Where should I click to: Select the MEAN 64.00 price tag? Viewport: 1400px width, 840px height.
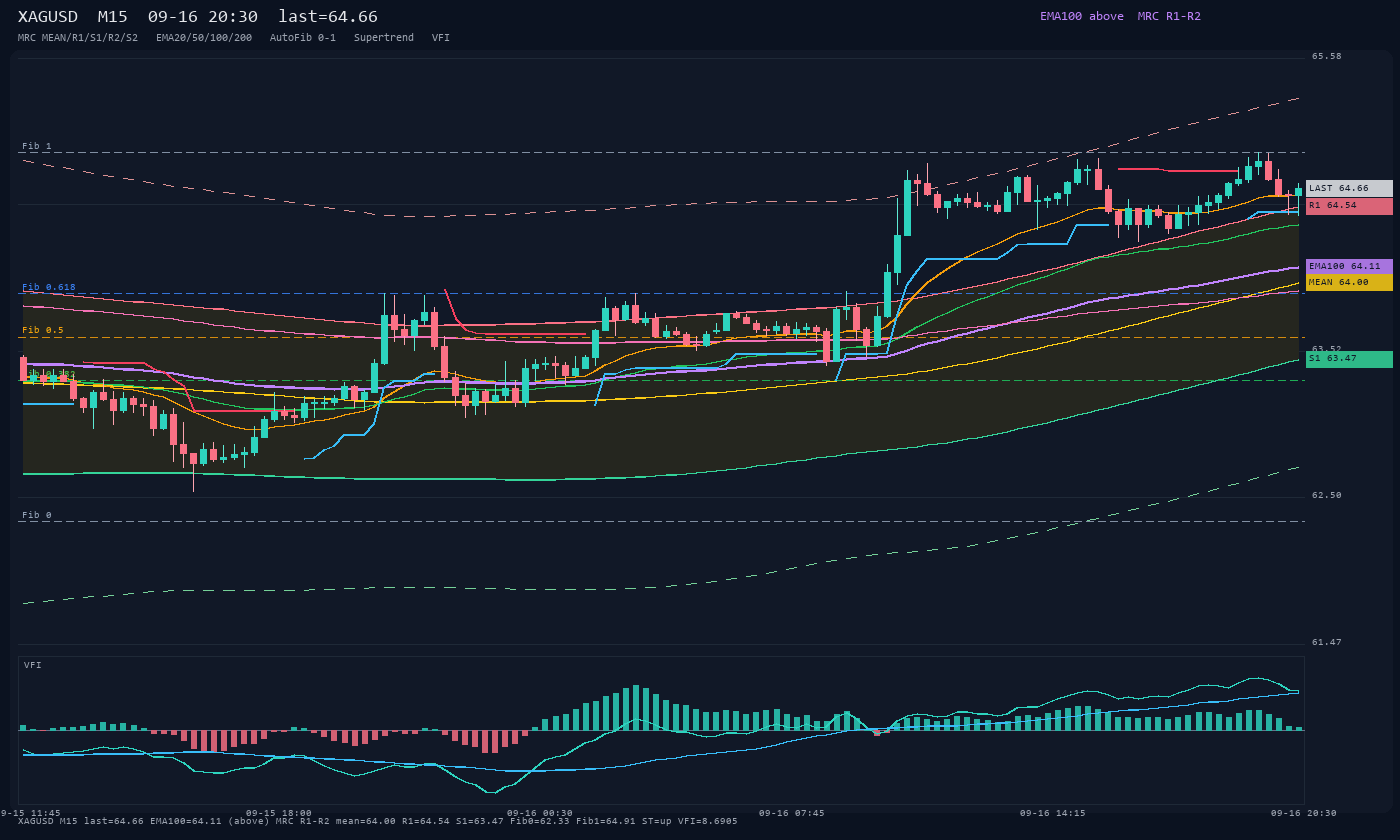pyautogui.click(x=1349, y=283)
